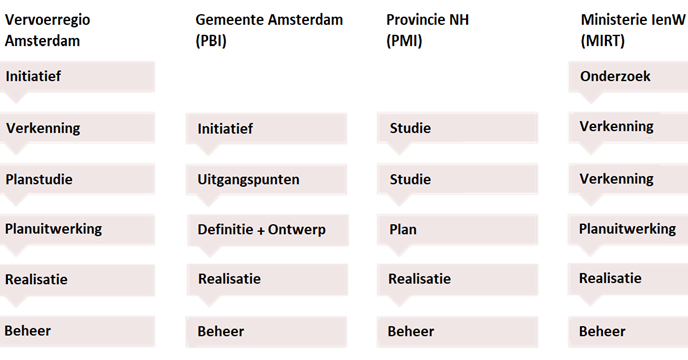This screenshot has width=688, height=360.
Task: Click the Provincie NH (PMI) heading
Action: pyautogui.click(x=427, y=30)
